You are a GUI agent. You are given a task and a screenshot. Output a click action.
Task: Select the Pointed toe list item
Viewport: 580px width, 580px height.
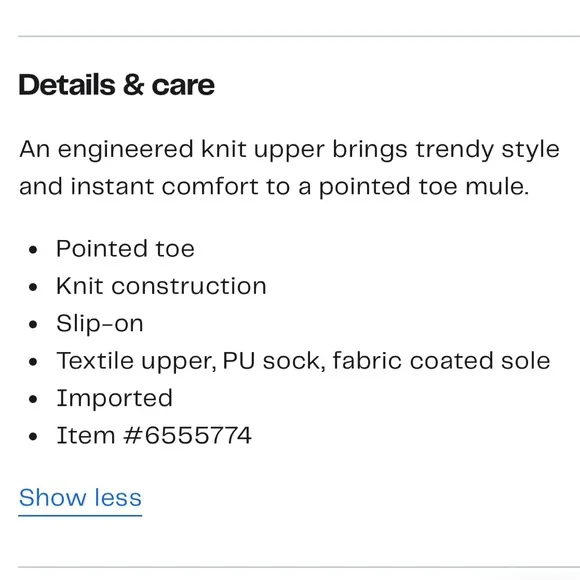[125, 249]
